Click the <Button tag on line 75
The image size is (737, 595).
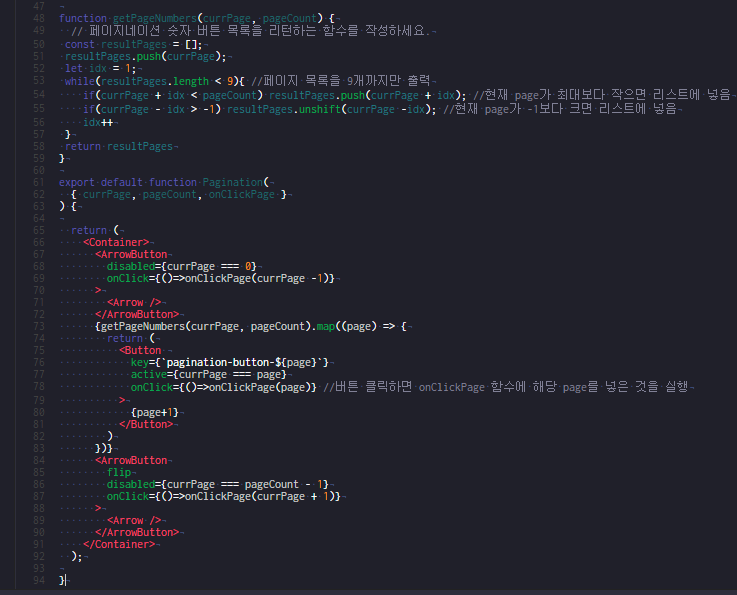[x=140, y=351]
